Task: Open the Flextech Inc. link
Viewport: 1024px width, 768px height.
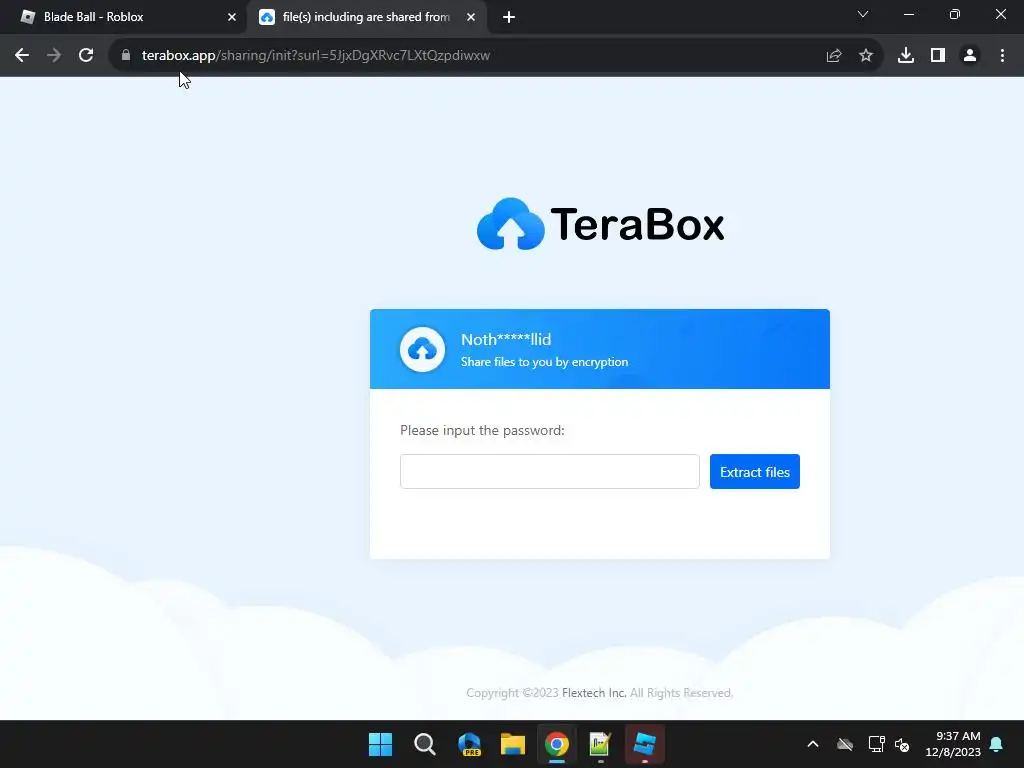Action: tap(594, 693)
